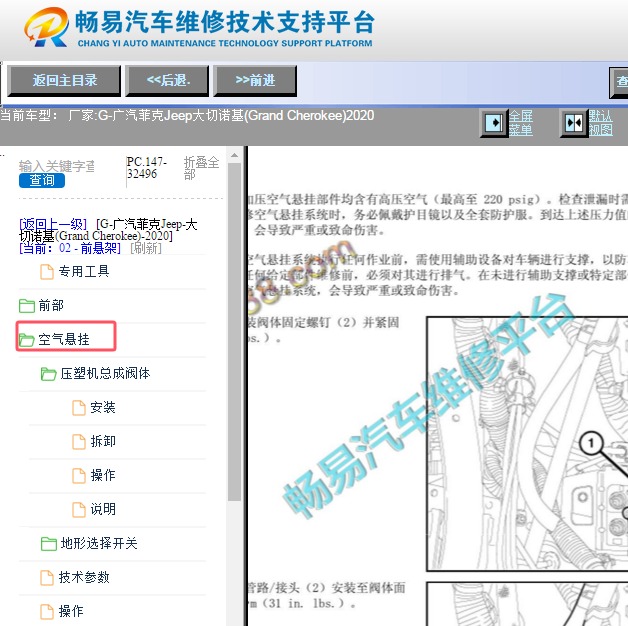Expand the 前部 folder

(x=51, y=306)
